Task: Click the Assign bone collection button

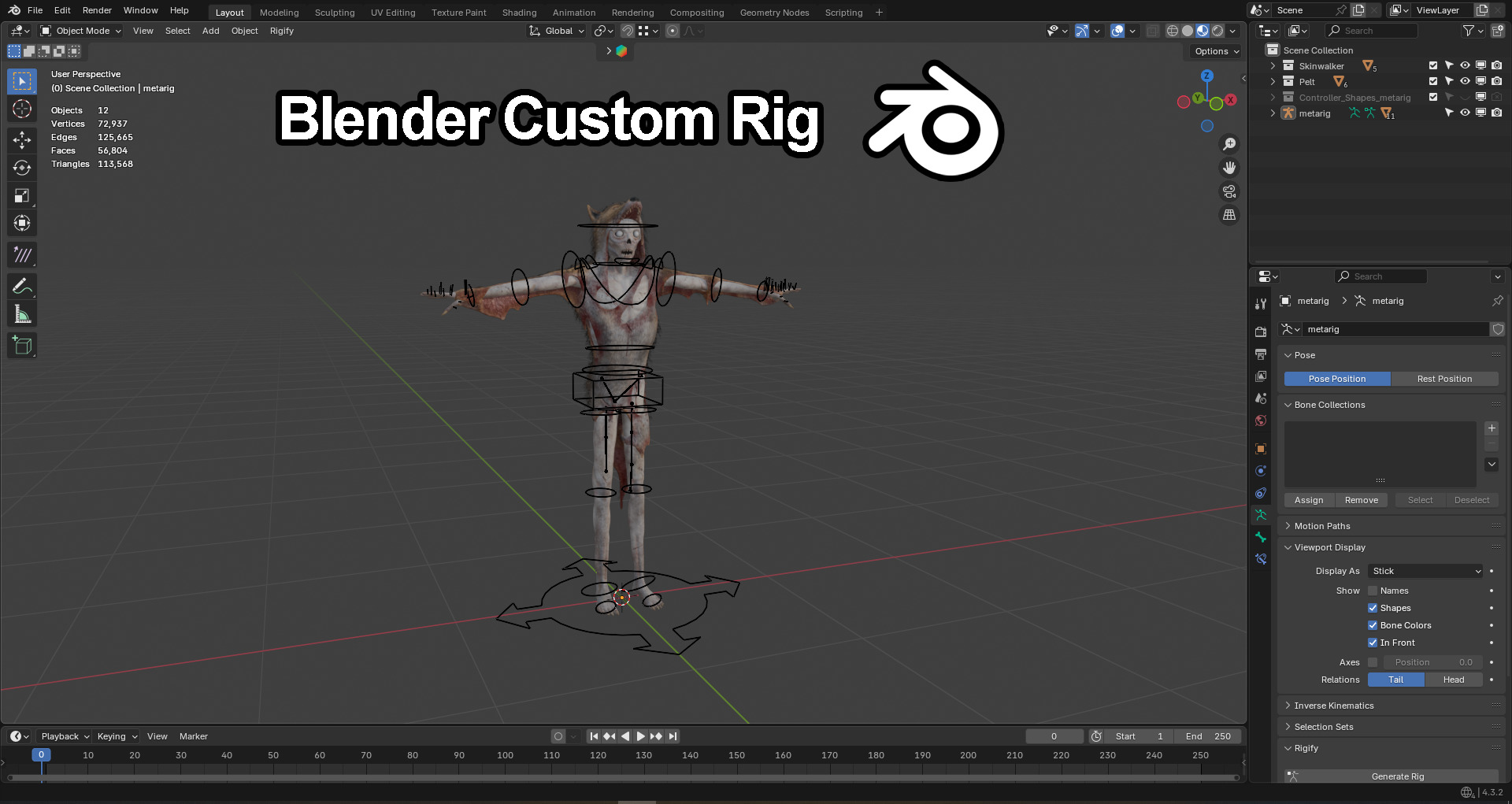Action: tap(1309, 500)
